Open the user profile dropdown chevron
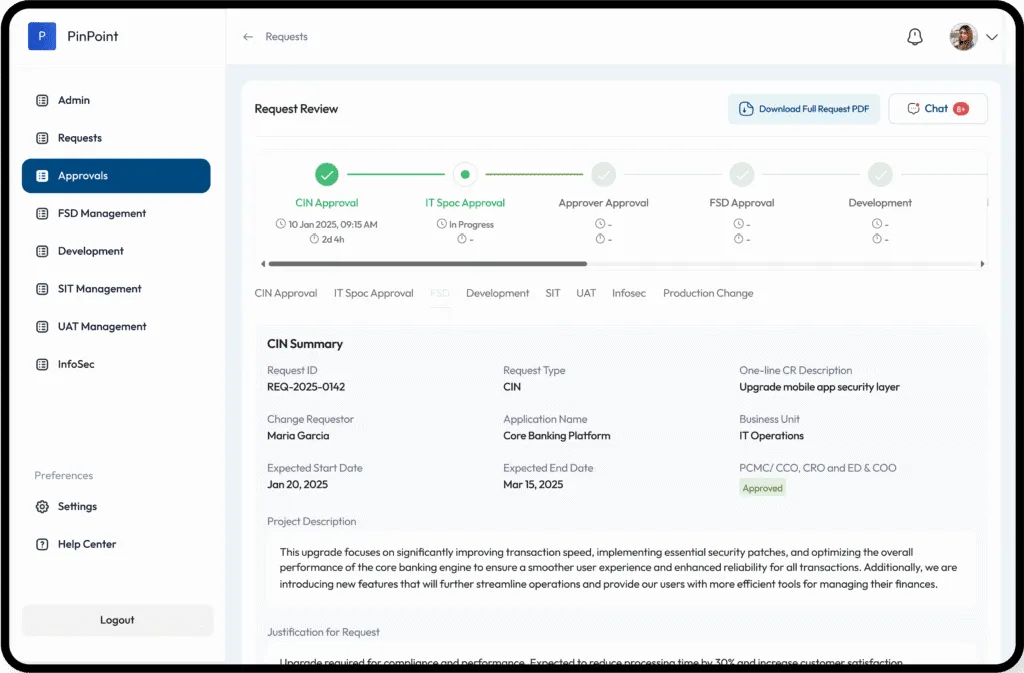The height and width of the screenshot is (673, 1024). tap(992, 37)
